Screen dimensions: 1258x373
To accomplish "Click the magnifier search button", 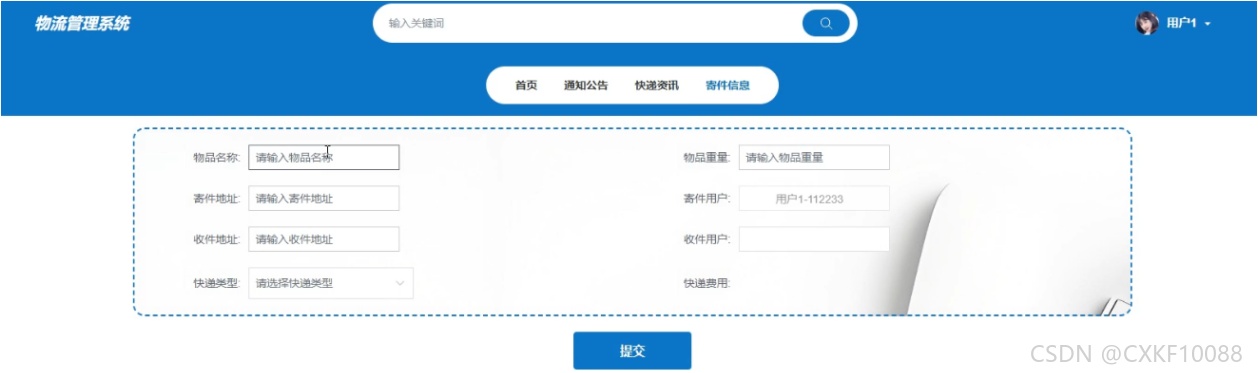I will pos(826,23).
